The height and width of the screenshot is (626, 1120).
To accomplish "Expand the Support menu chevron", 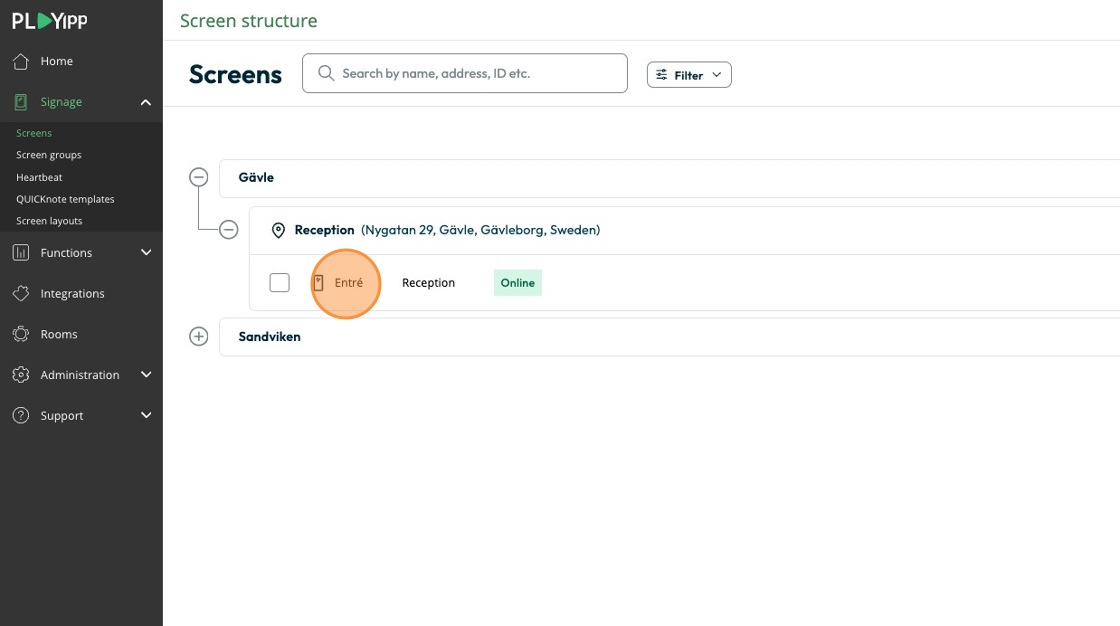I will (x=146, y=415).
